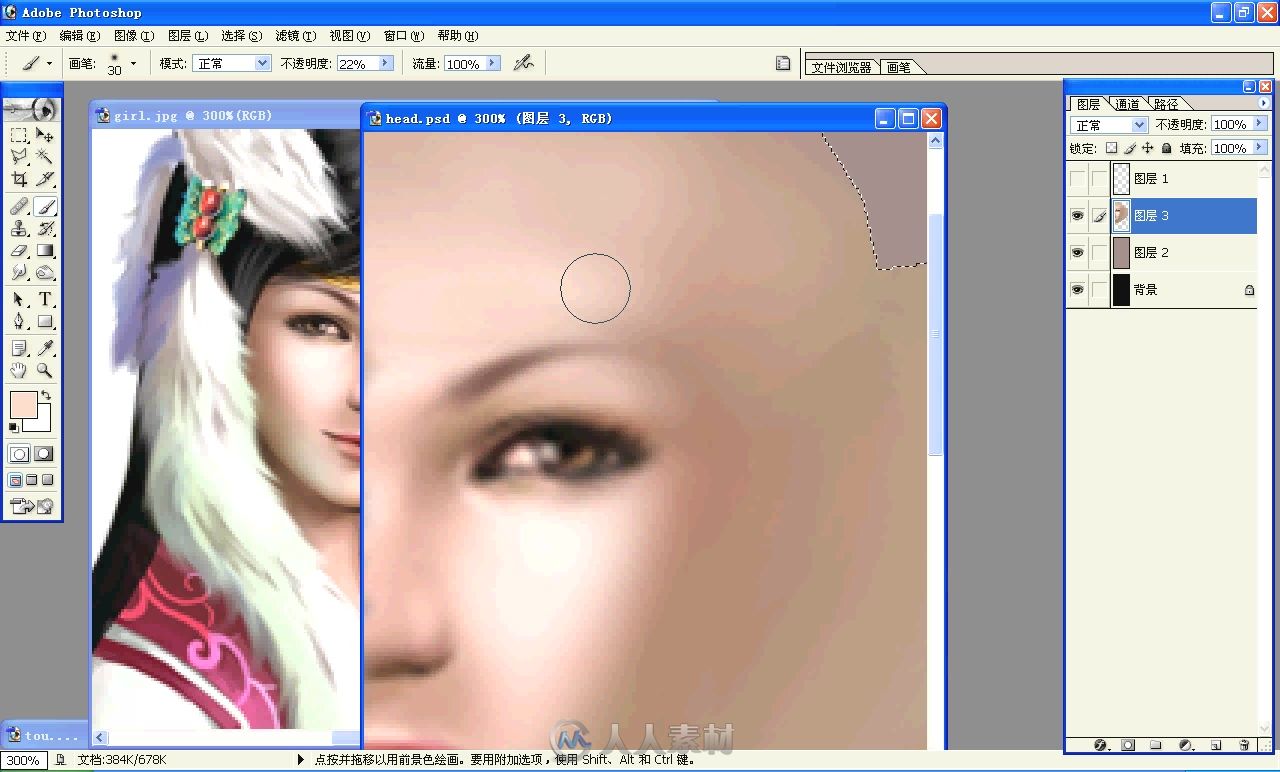Toggle lock all padlock icon
Image resolution: width=1280 pixels, height=772 pixels.
(1166, 148)
